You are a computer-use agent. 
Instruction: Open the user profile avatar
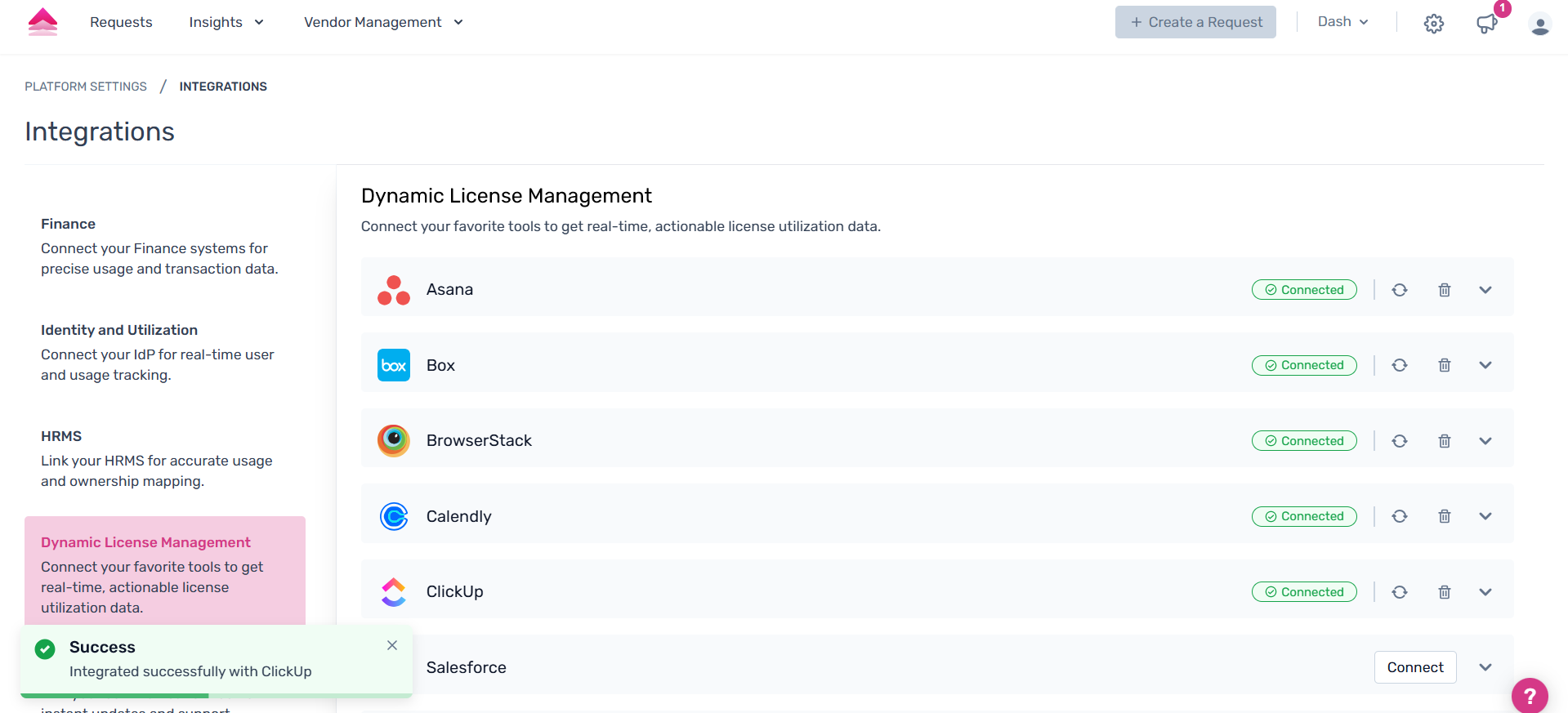click(x=1540, y=25)
